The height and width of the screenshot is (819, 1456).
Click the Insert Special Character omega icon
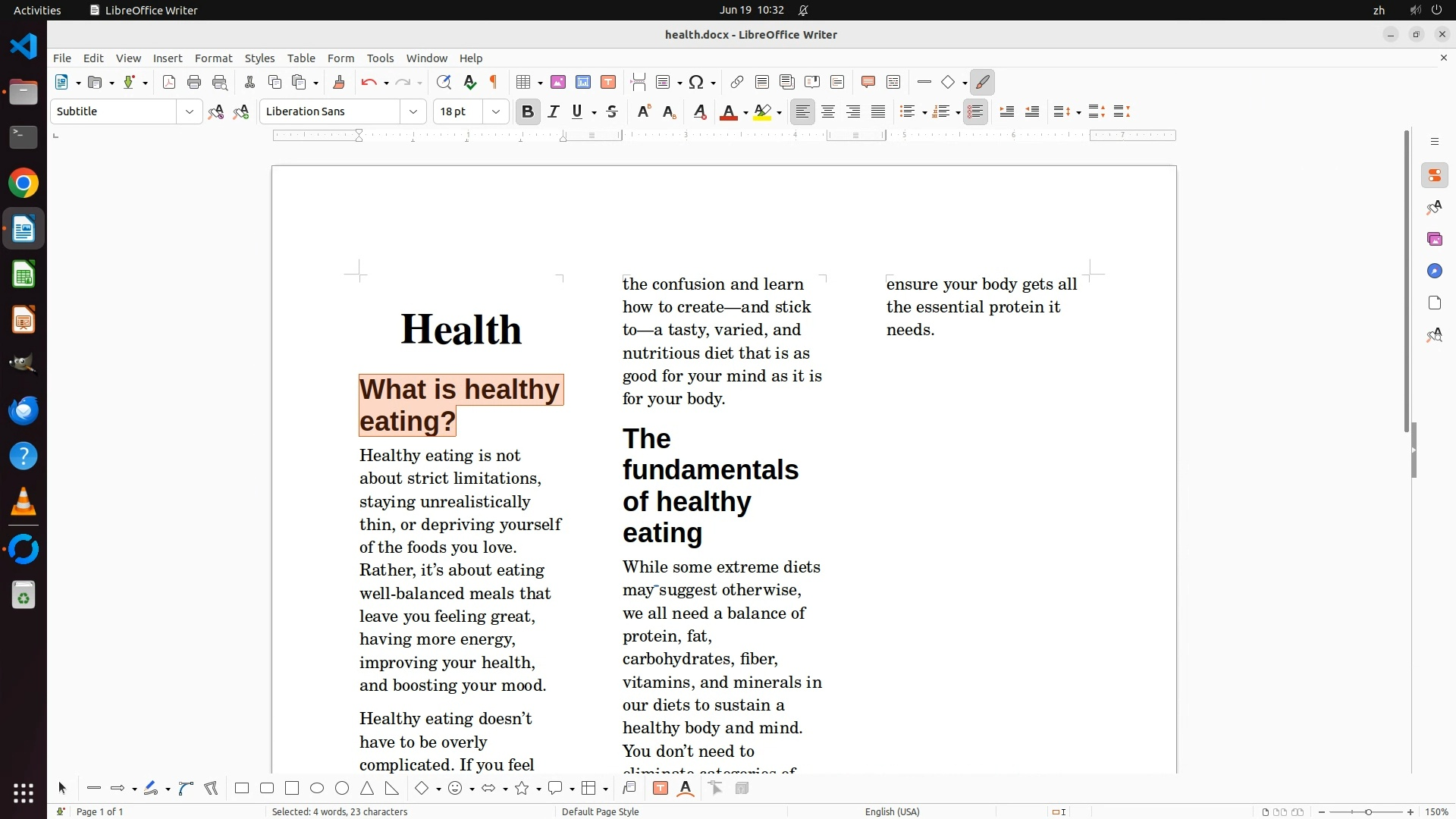pyautogui.click(x=696, y=83)
